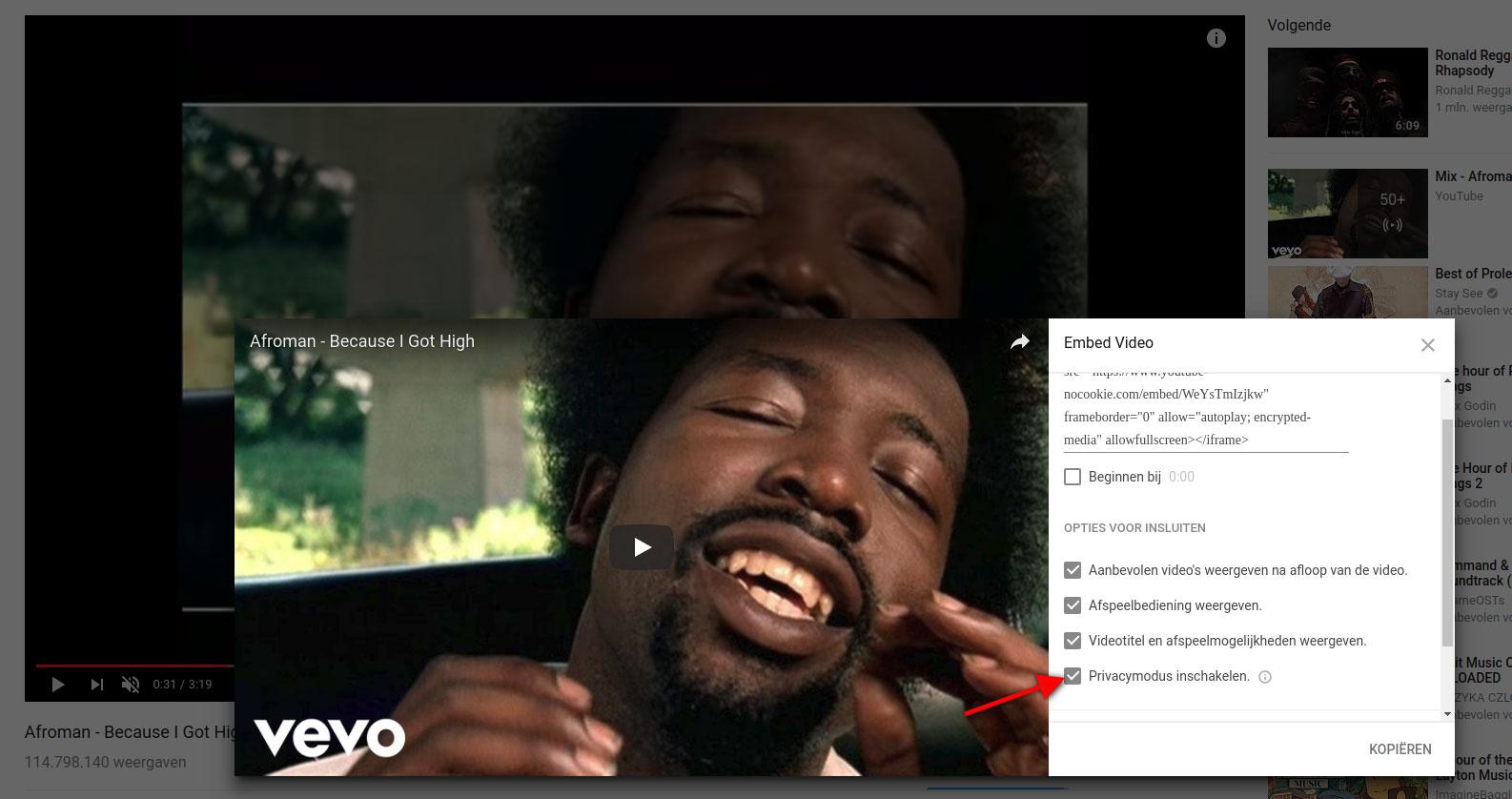The height and width of the screenshot is (799, 1512).
Task: Click the info icon next to Privacymodus inschakelen
Action: point(1265,677)
